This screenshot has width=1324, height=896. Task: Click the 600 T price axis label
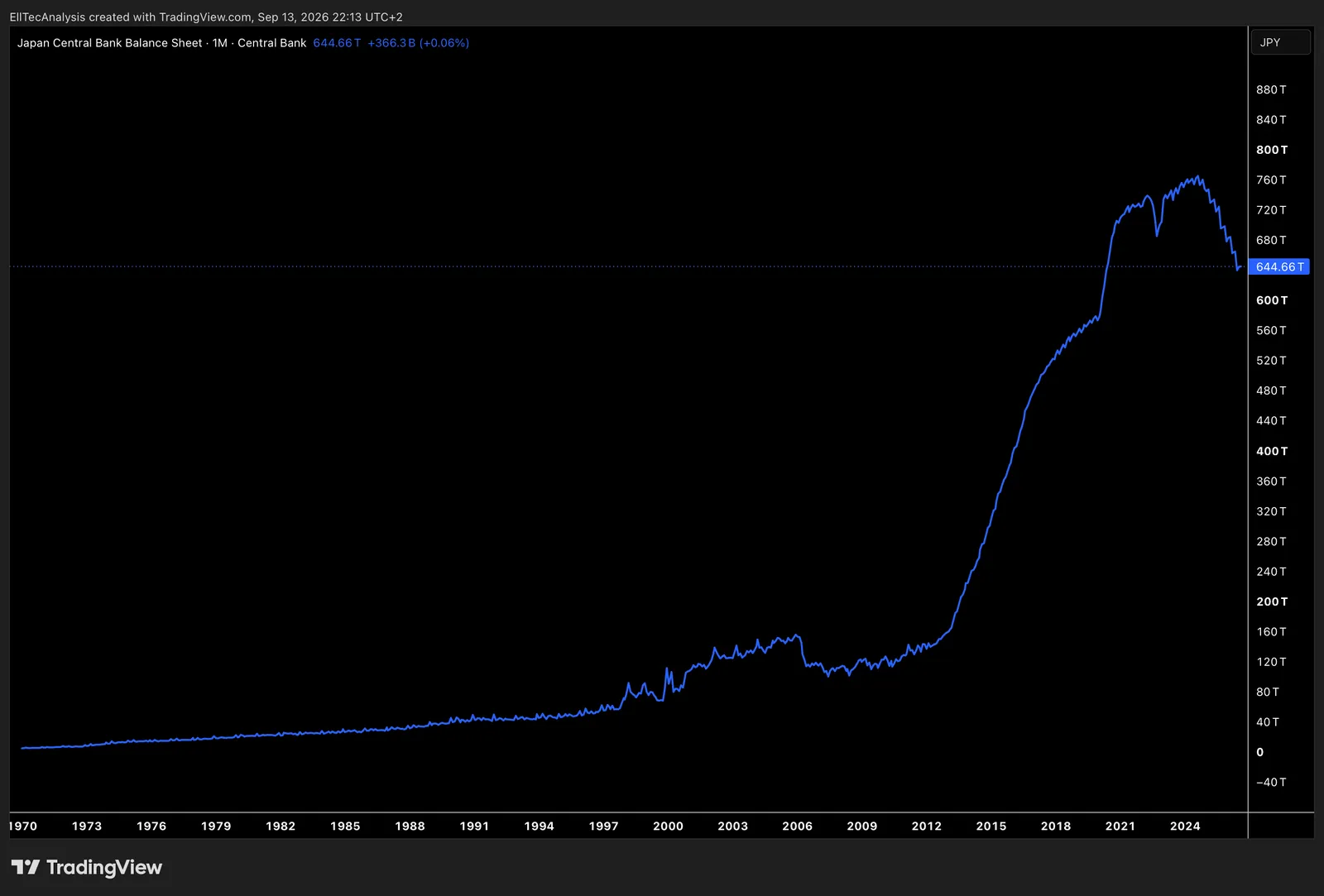point(1272,300)
